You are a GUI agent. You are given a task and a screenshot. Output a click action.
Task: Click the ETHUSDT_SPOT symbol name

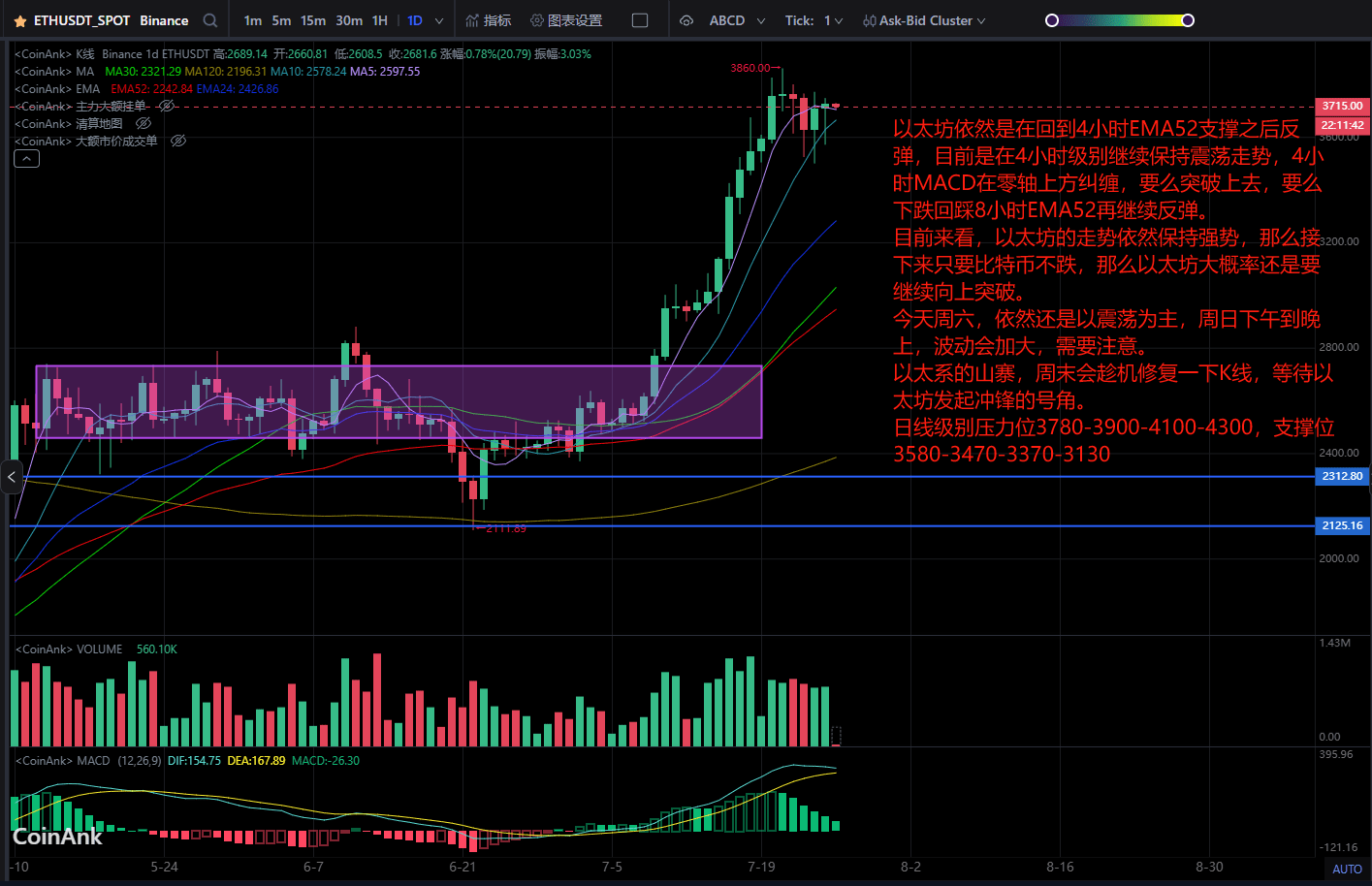[x=82, y=20]
